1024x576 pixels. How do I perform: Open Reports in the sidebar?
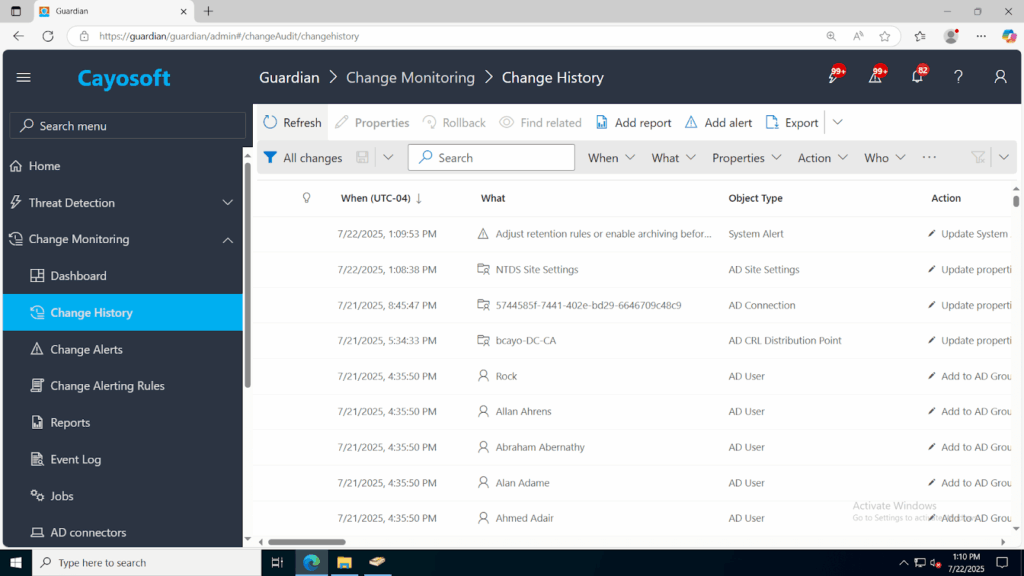123,423
